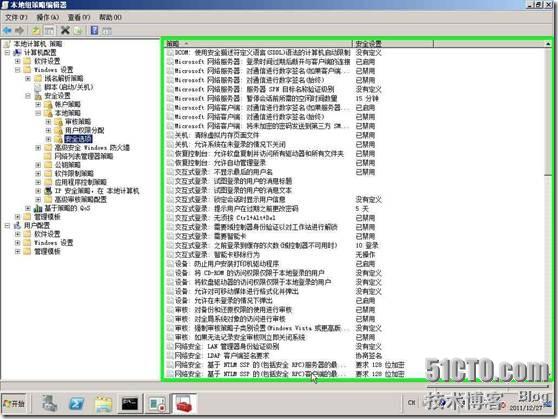Image resolution: width=558 pixels, height=419 pixels.
Task: Click the Export List toolbar icon
Action: [78, 31]
